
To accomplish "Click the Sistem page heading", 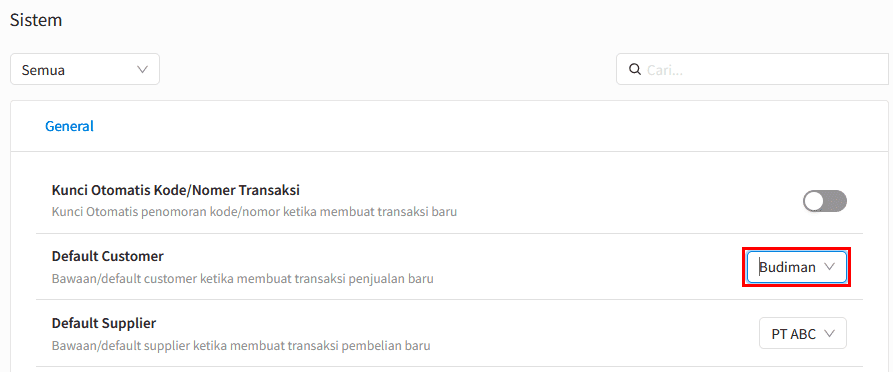I will [36, 21].
